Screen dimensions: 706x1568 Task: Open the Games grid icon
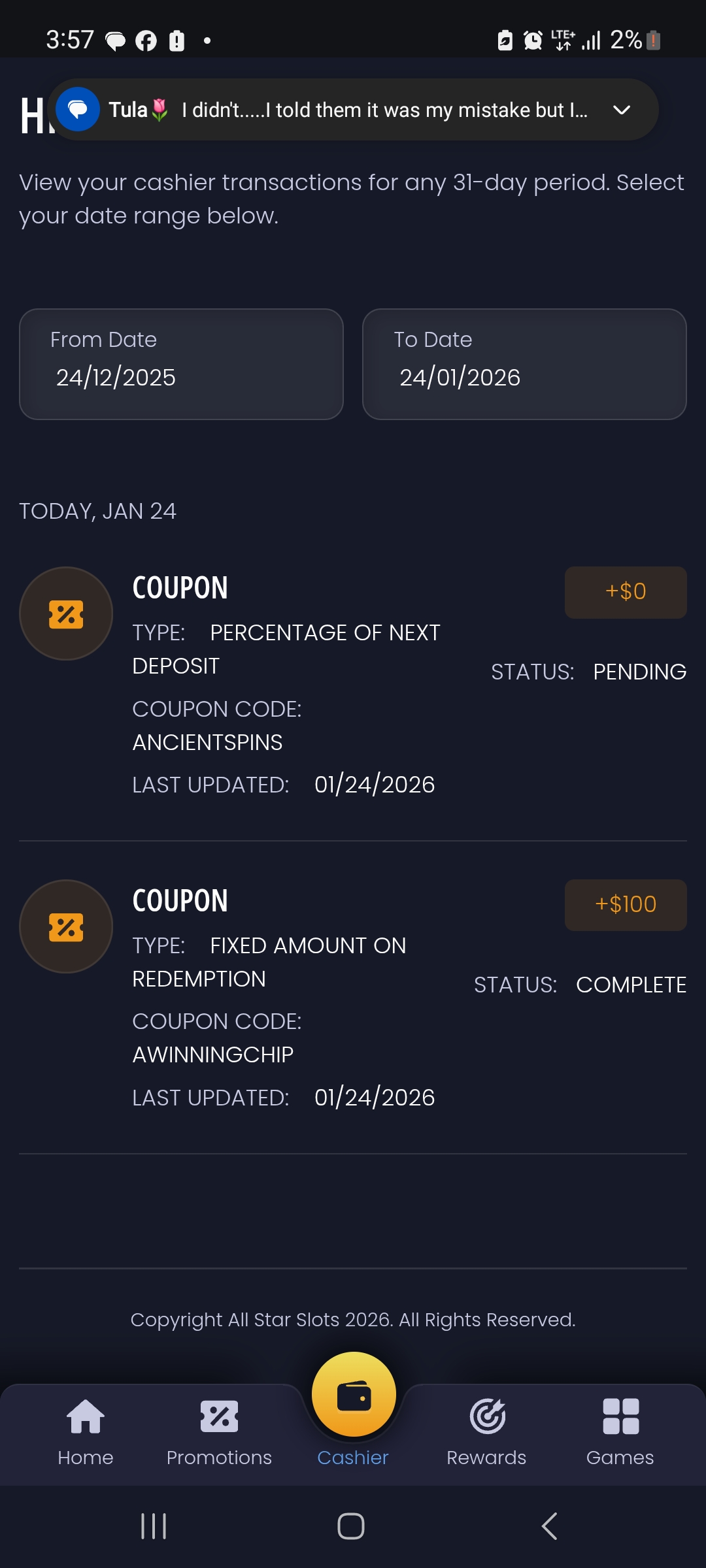620,1417
